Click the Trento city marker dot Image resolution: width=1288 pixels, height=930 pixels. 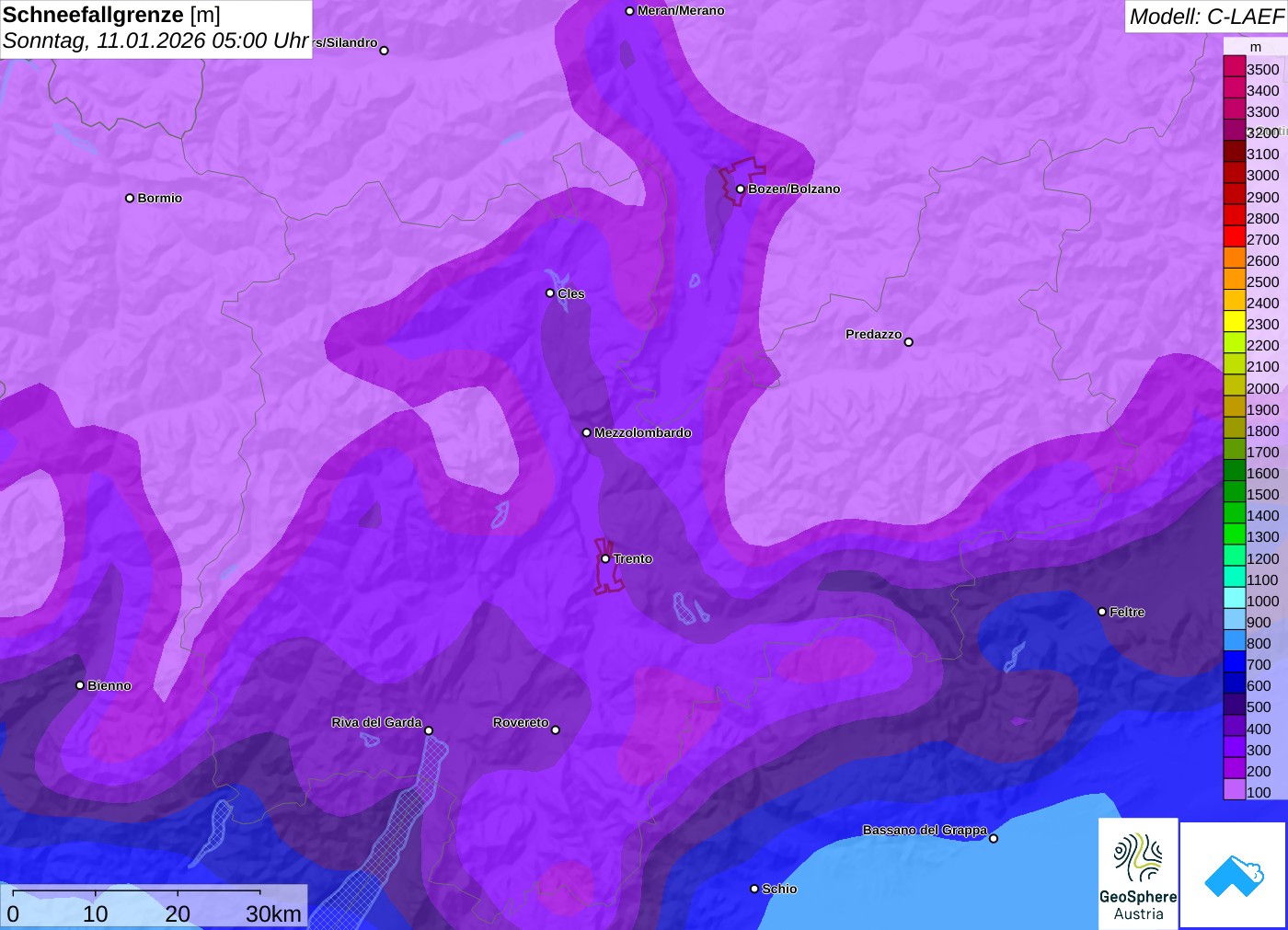(x=605, y=558)
